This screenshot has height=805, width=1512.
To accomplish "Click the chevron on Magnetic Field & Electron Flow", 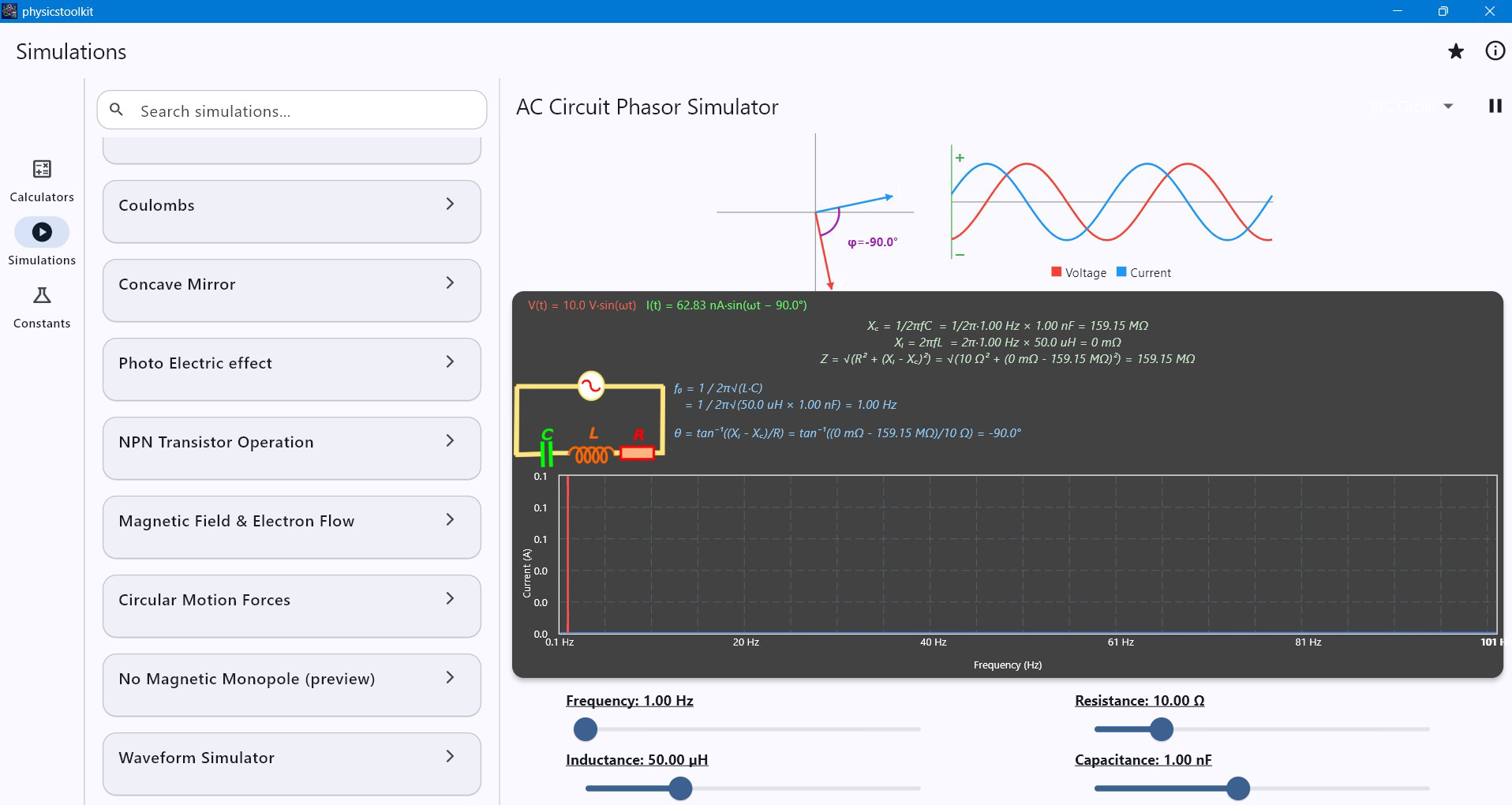I will coord(450,519).
